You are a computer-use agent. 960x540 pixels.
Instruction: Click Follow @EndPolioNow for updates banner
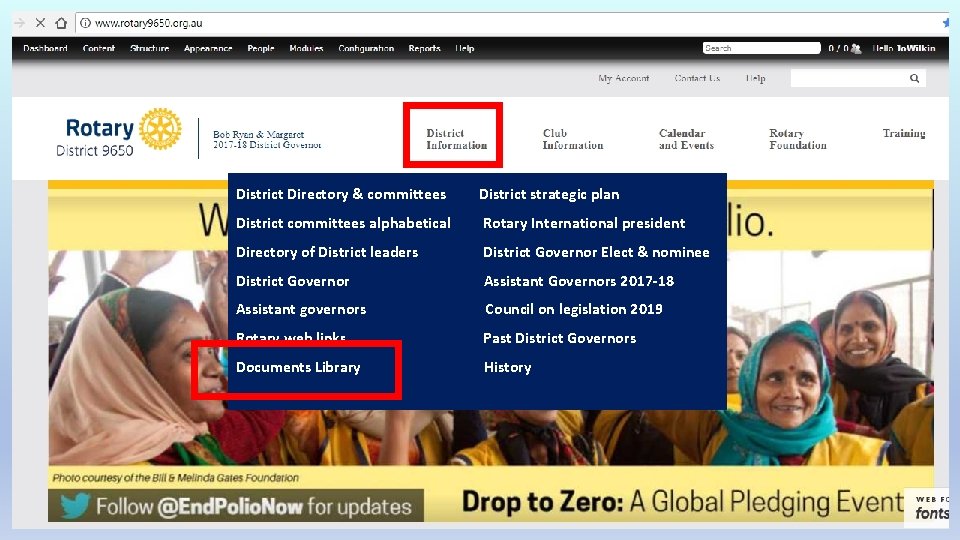click(x=236, y=505)
